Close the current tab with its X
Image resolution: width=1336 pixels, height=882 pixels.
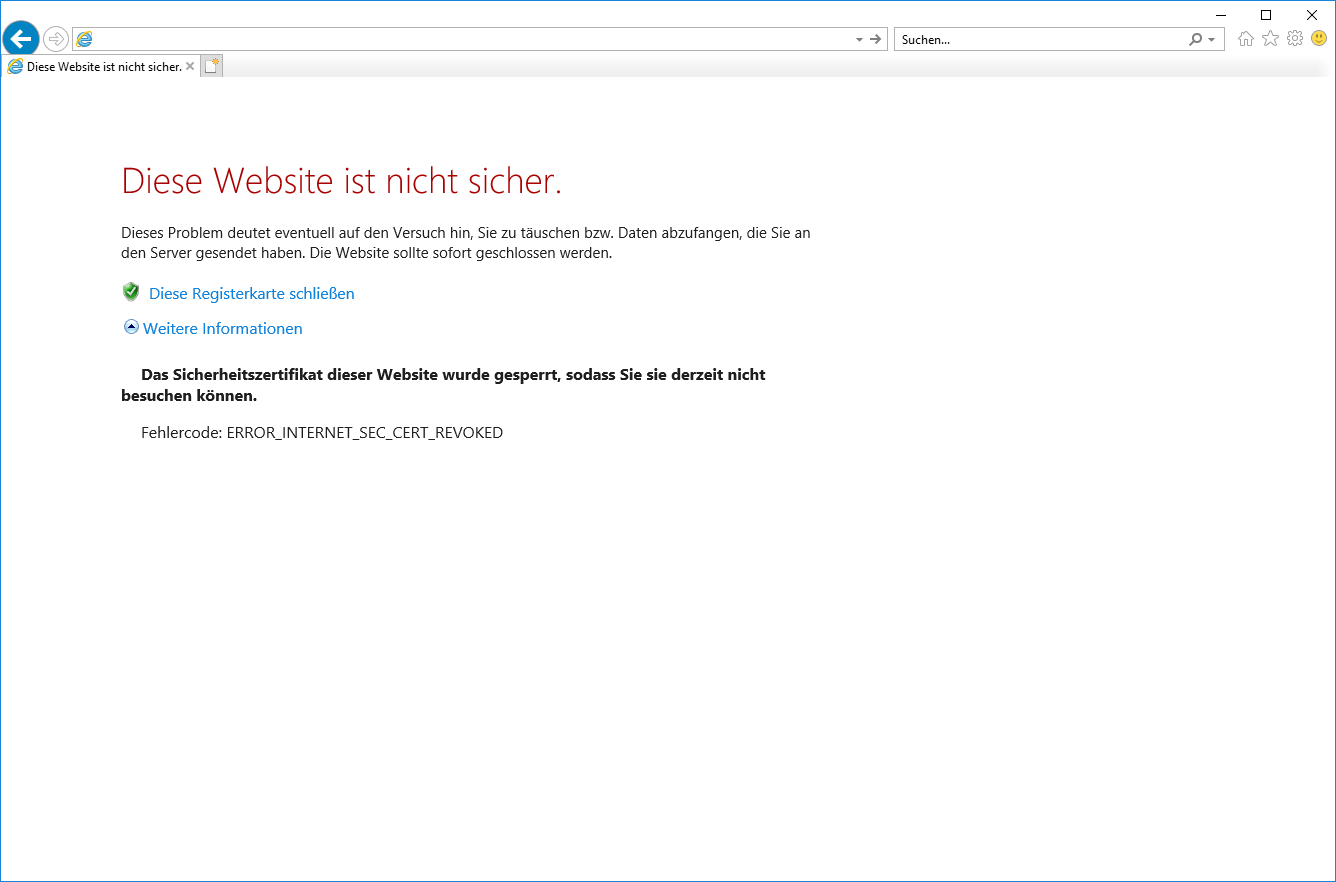(x=190, y=66)
